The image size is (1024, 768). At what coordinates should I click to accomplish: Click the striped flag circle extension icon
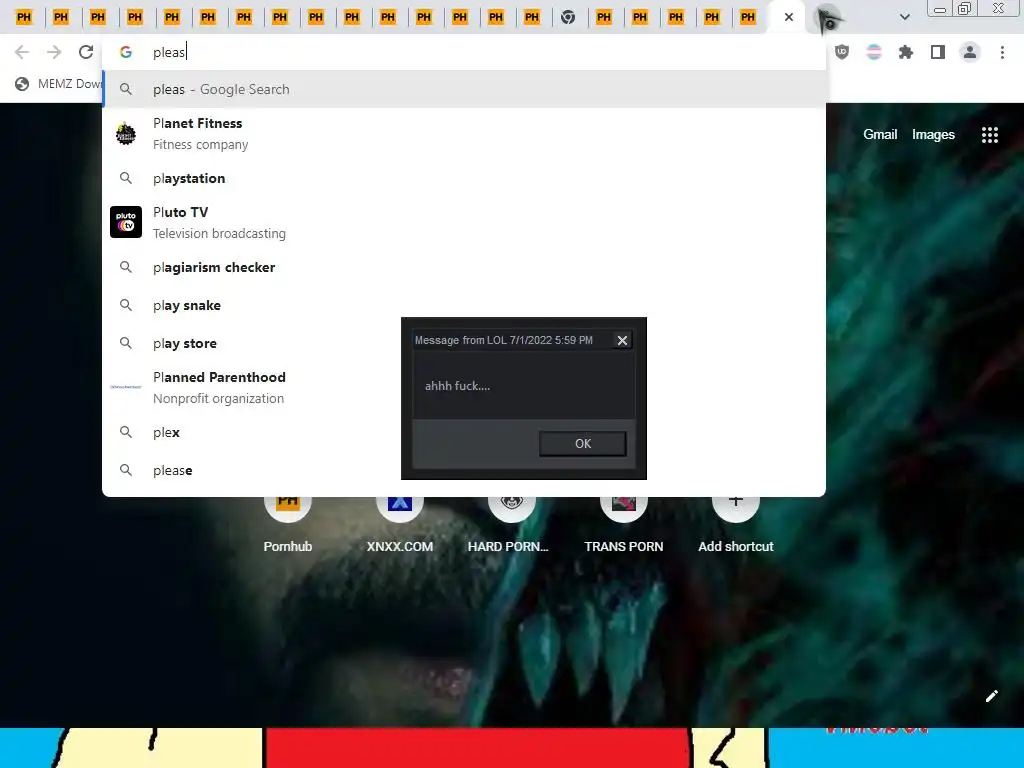(874, 52)
